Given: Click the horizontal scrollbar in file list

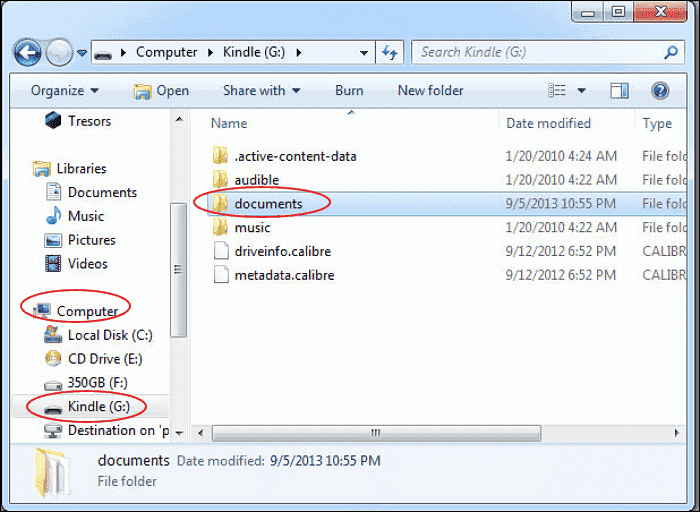Looking at the screenshot, I should 376,433.
